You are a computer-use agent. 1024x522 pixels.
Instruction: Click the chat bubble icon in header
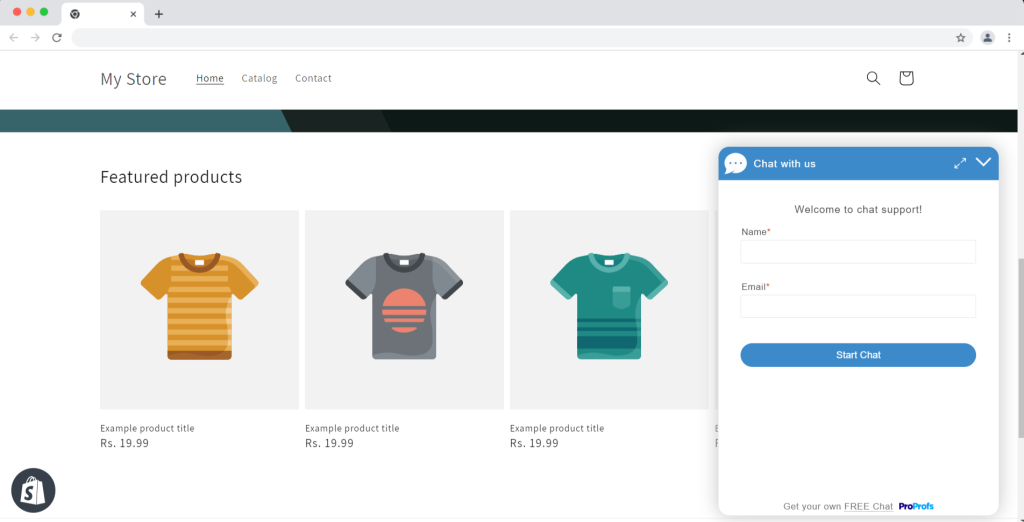pyautogui.click(x=735, y=163)
